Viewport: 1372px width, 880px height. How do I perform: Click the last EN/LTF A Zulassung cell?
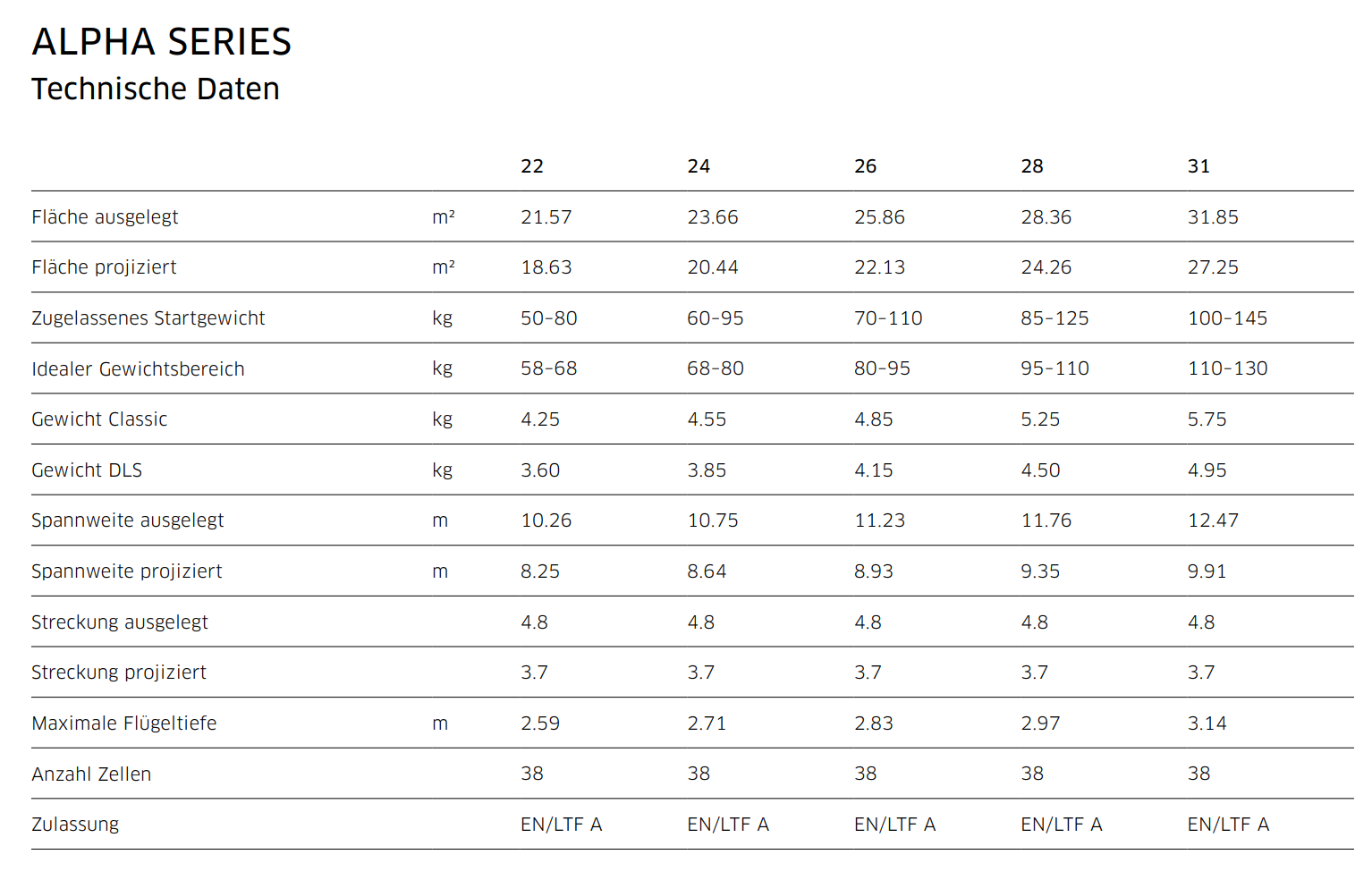[x=1228, y=825]
